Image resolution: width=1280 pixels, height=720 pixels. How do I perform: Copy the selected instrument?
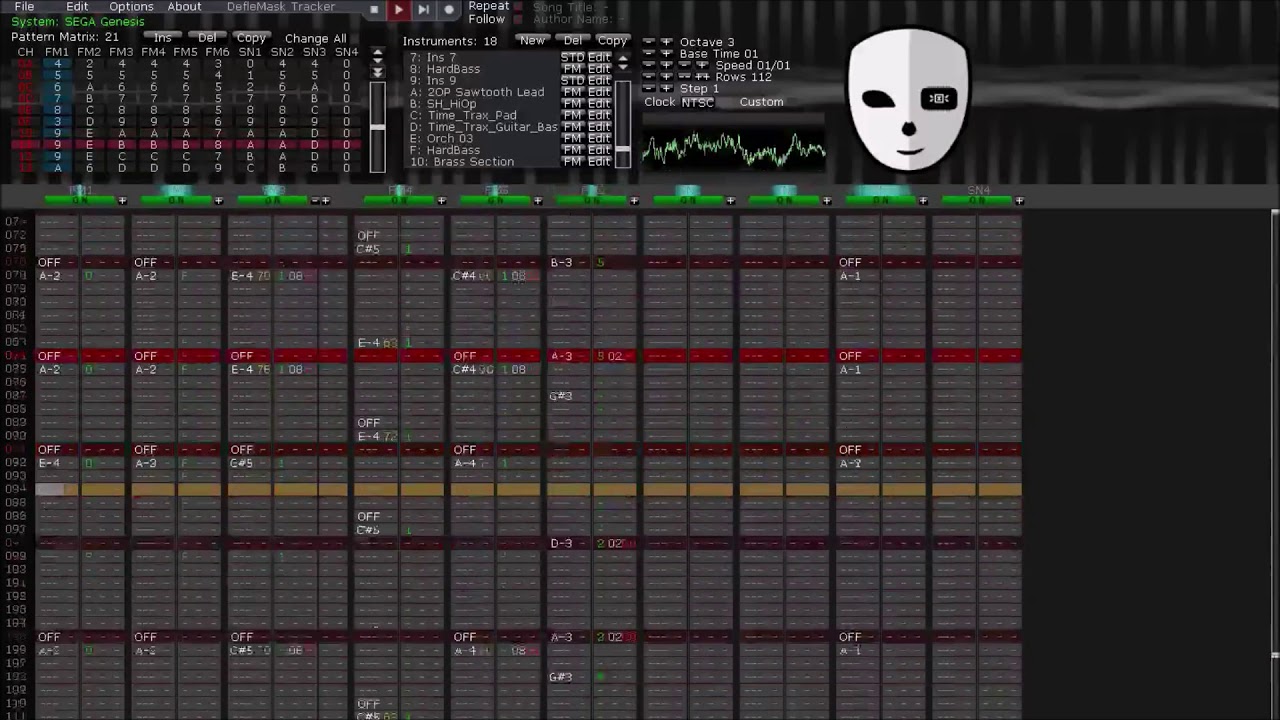[612, 41]
